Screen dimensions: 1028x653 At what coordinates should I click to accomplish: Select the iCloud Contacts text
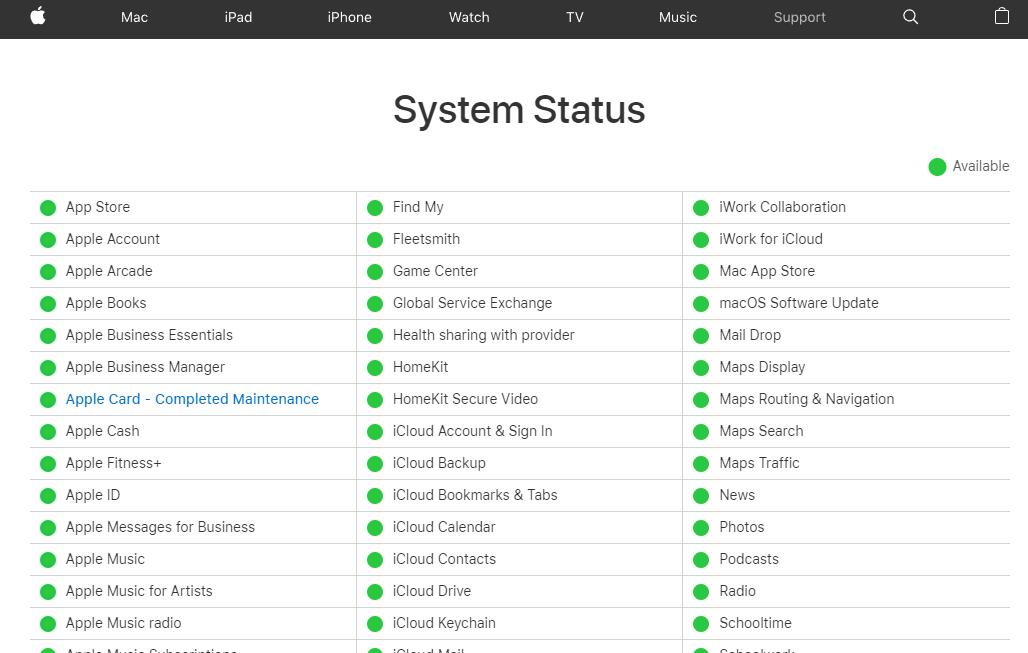(x=444, y=559)
